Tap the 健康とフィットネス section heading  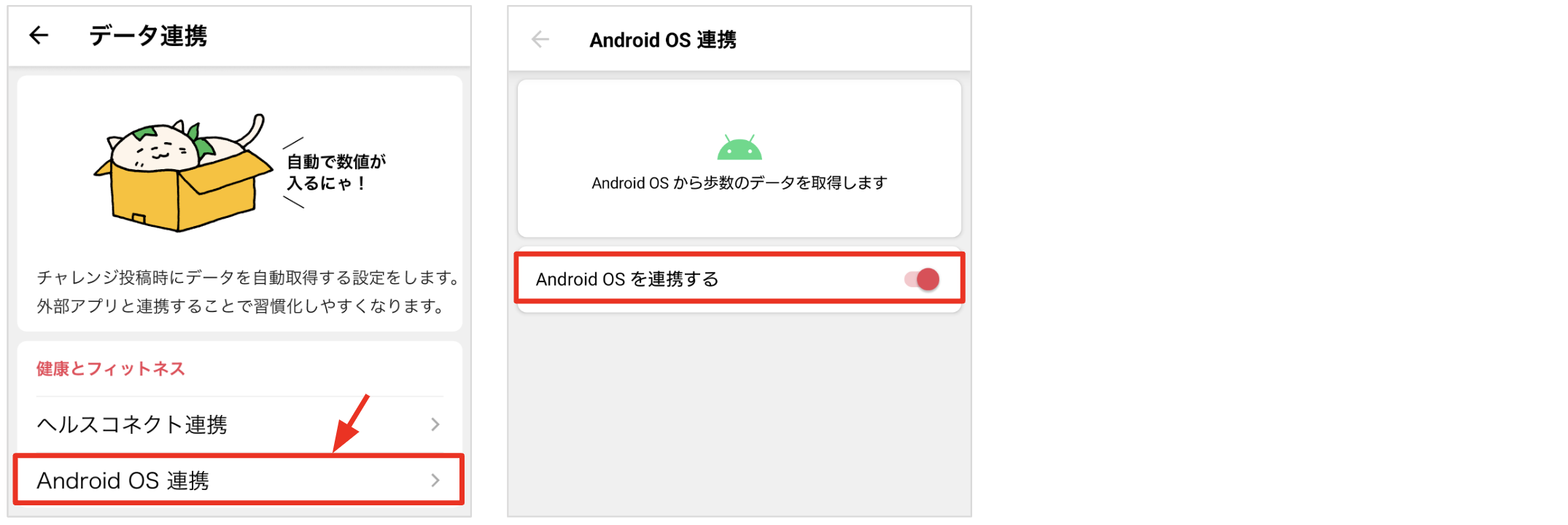111,369
